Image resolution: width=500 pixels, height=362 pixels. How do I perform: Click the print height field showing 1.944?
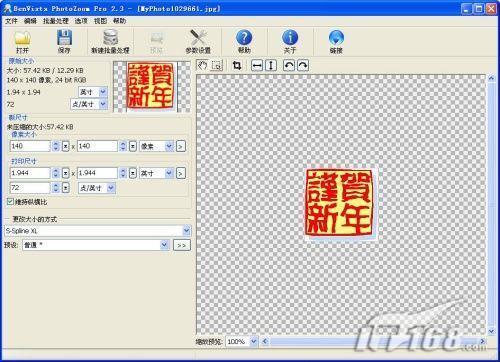[x=97, y=173]
